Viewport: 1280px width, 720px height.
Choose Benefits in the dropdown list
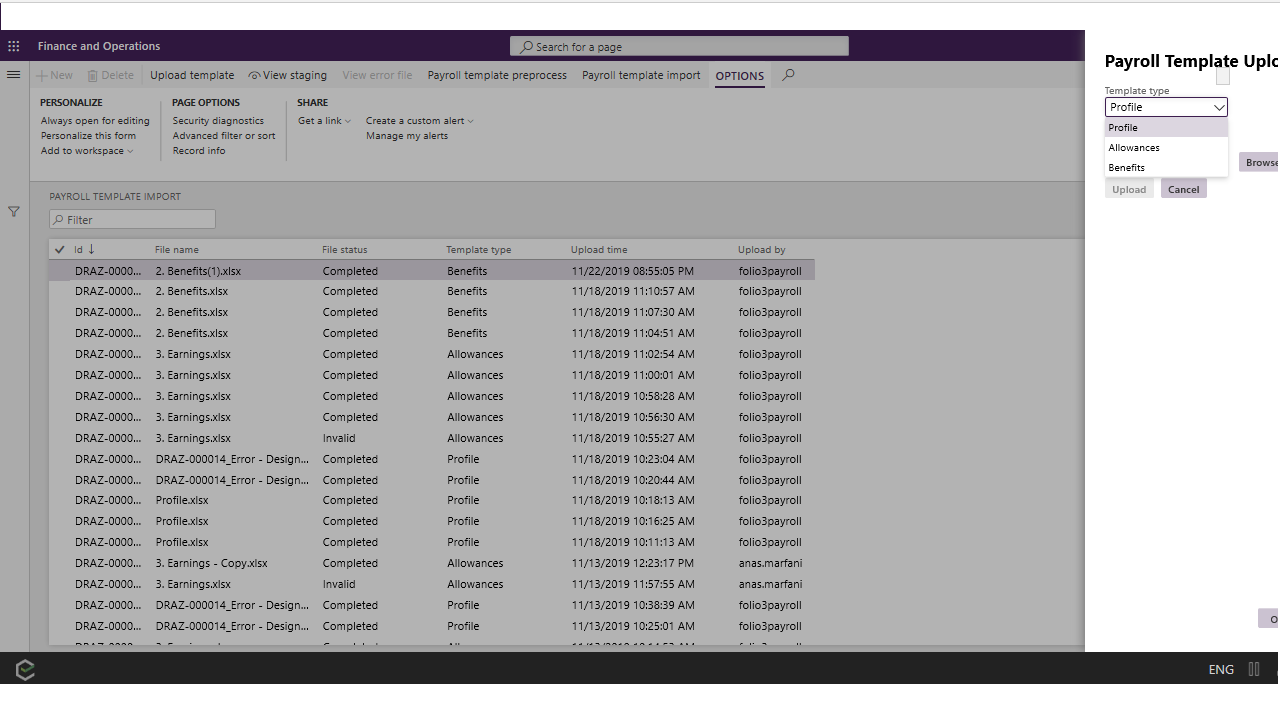(x=1166, y=168)
